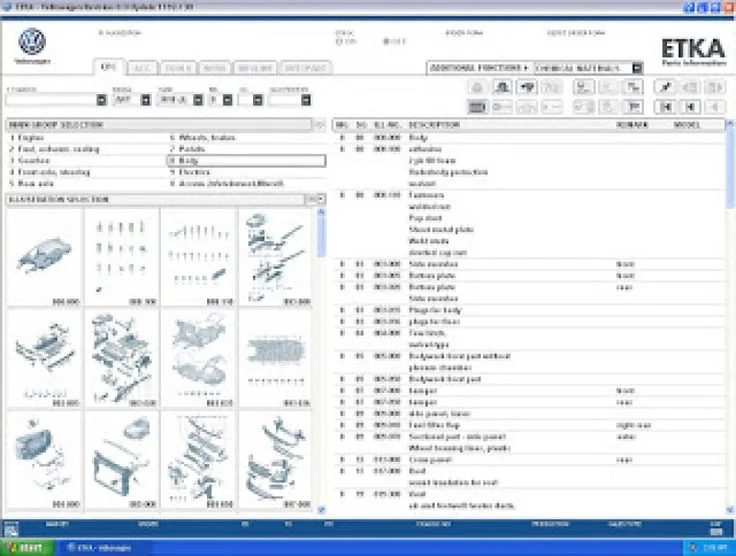Click the wrench tool icon in the toolbar
Screen dimensions: 736x556
(662, 87)
